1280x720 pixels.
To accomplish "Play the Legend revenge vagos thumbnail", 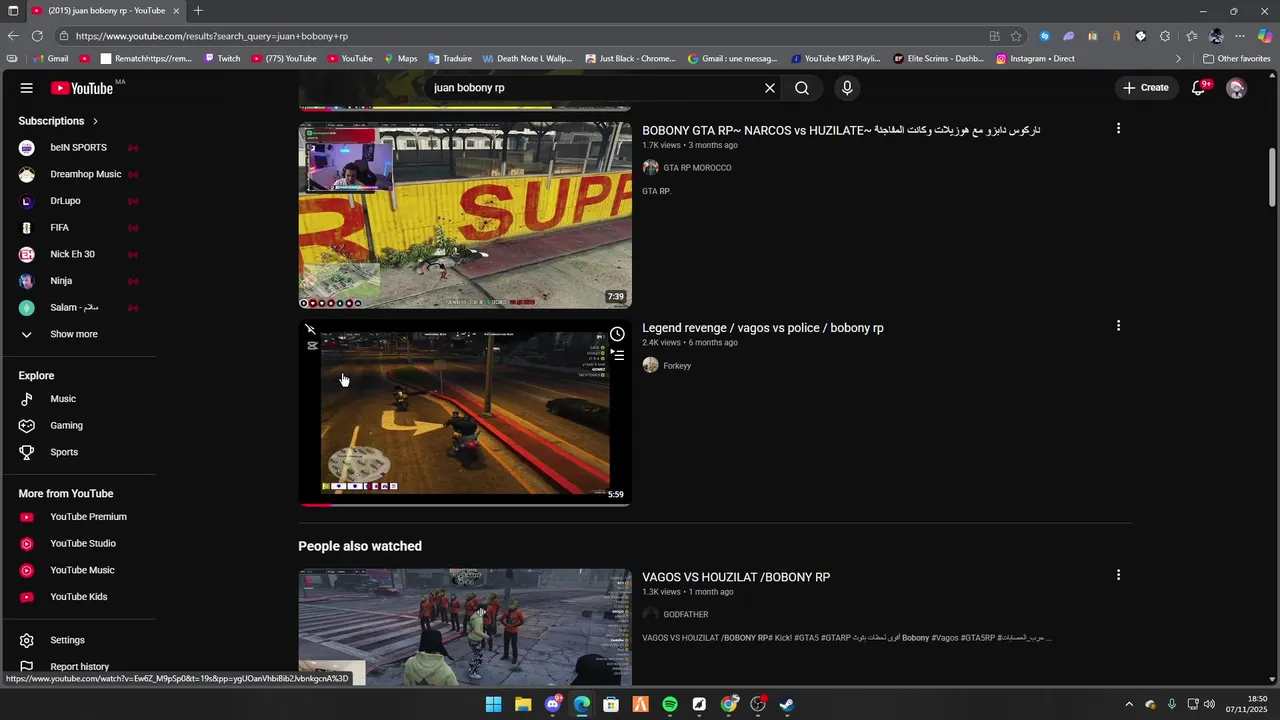I will (x=465, y=413).
